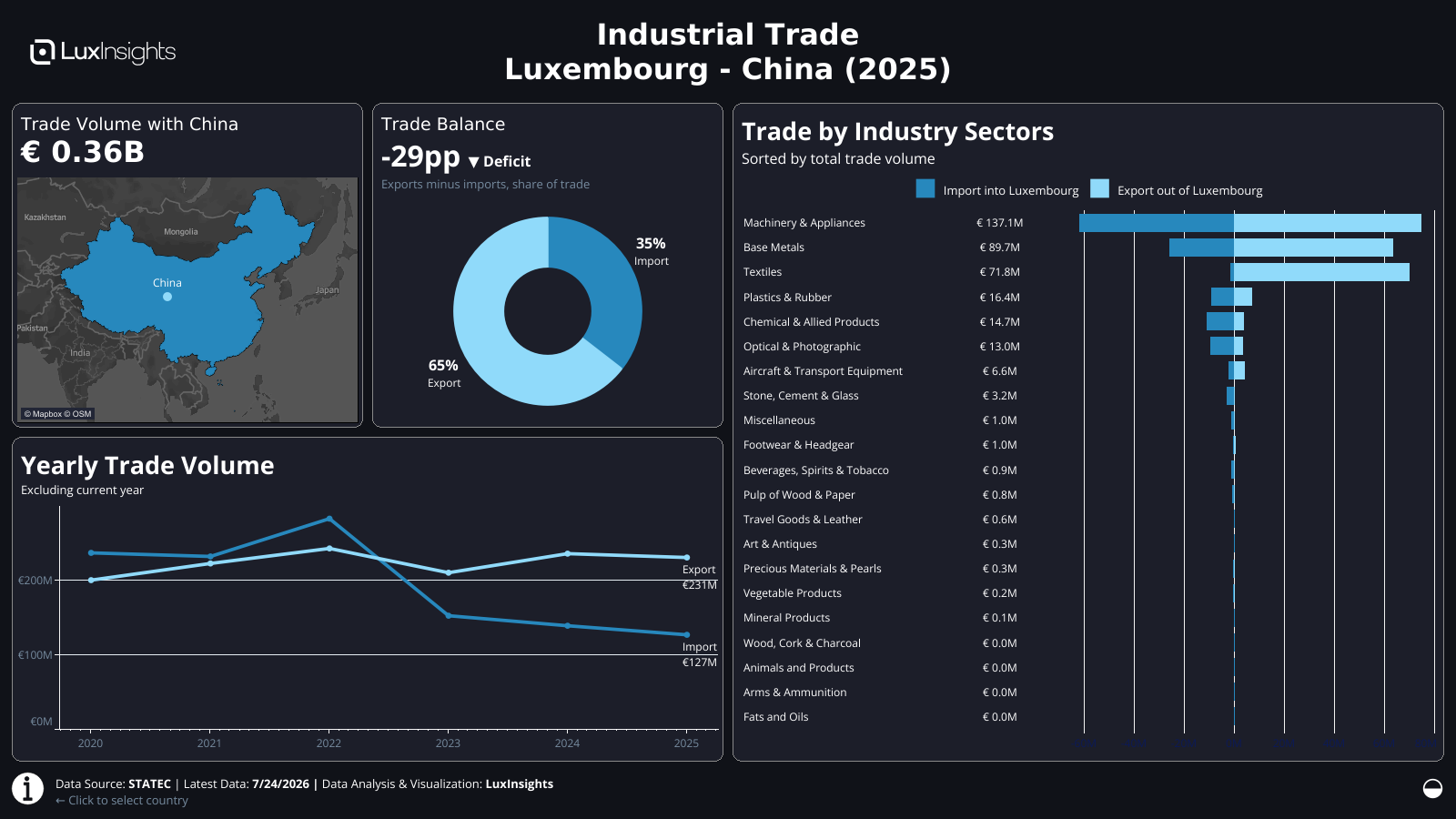
Task: Click Aircraft & Transport Equipment label
Action: pos(823,371)
